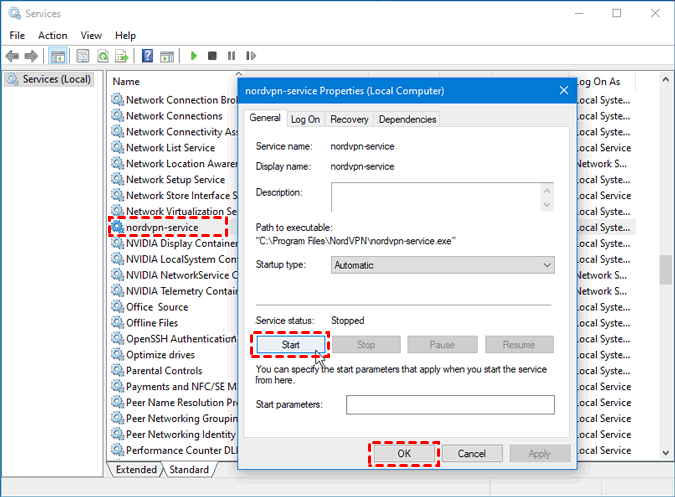Click the Export List toolbar icon
Viewport: 675px width, 497px height.
point(121,56)
